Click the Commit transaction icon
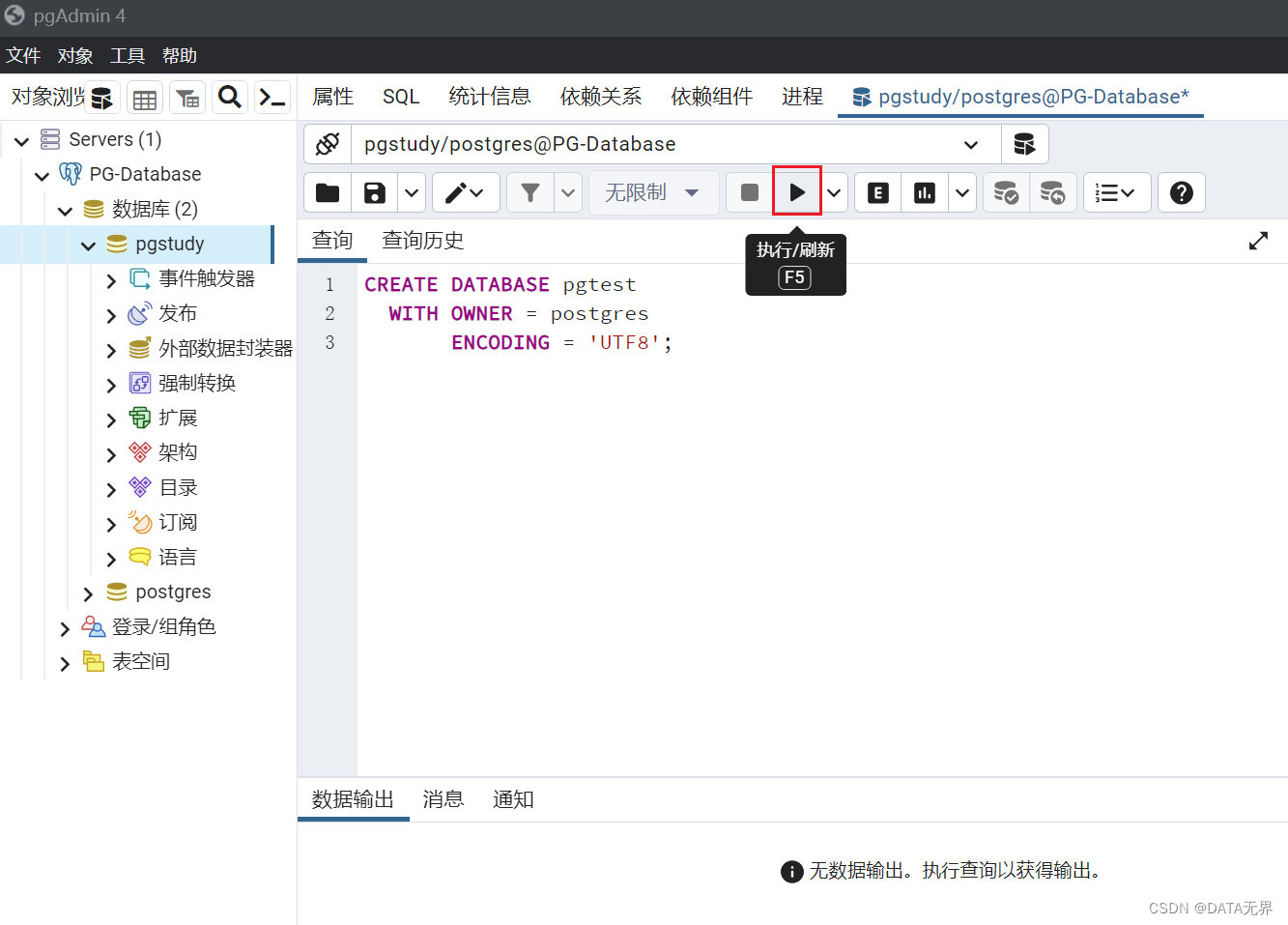This screenshot has height=925, width=1288. point(1006,191)
